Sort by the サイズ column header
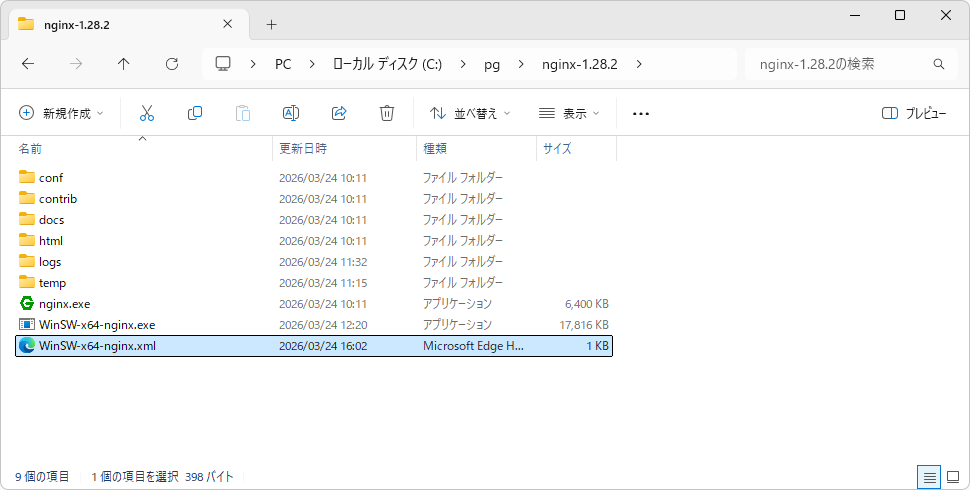 click(576, 148)
